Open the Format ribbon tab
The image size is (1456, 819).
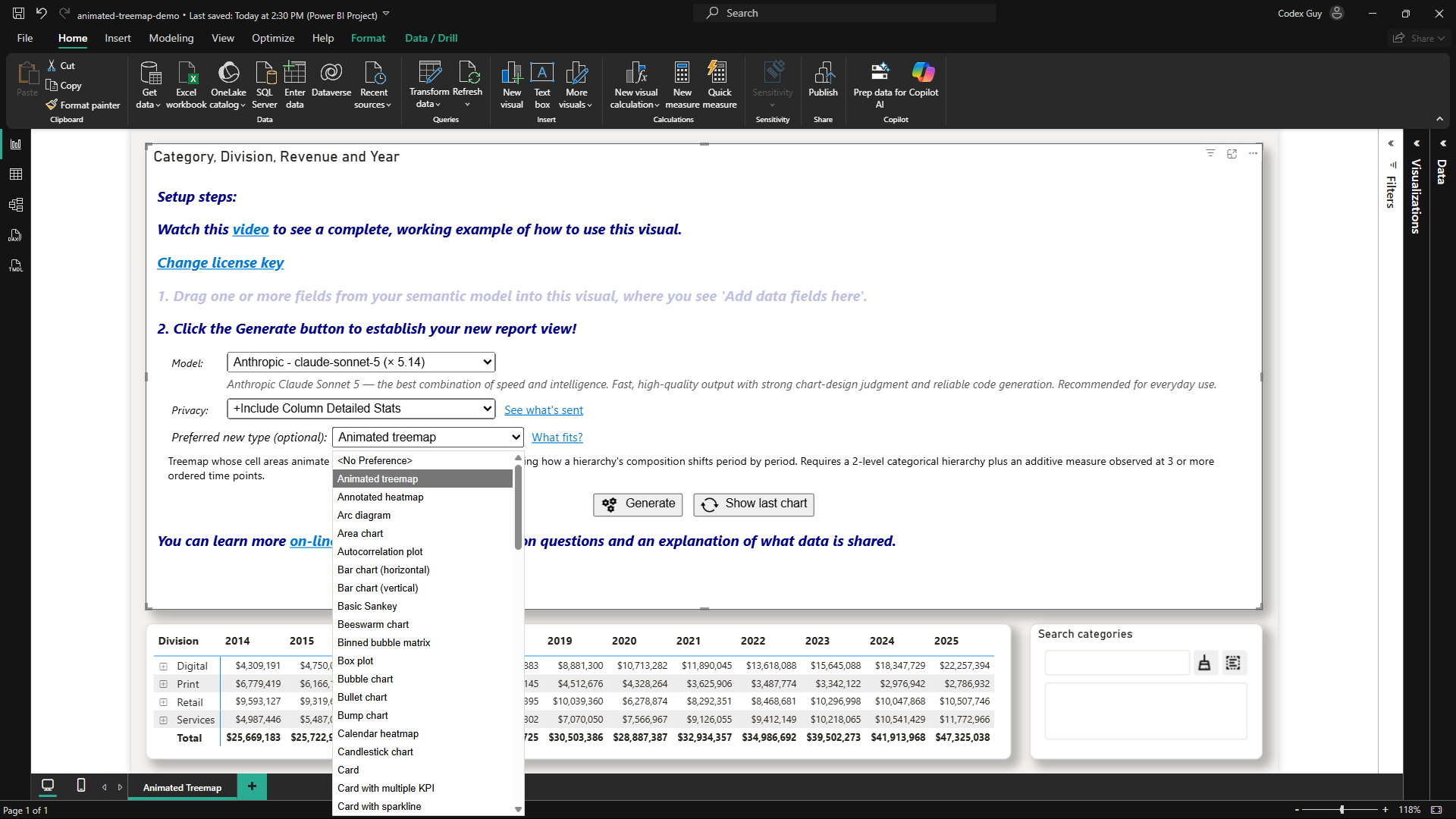368,38
